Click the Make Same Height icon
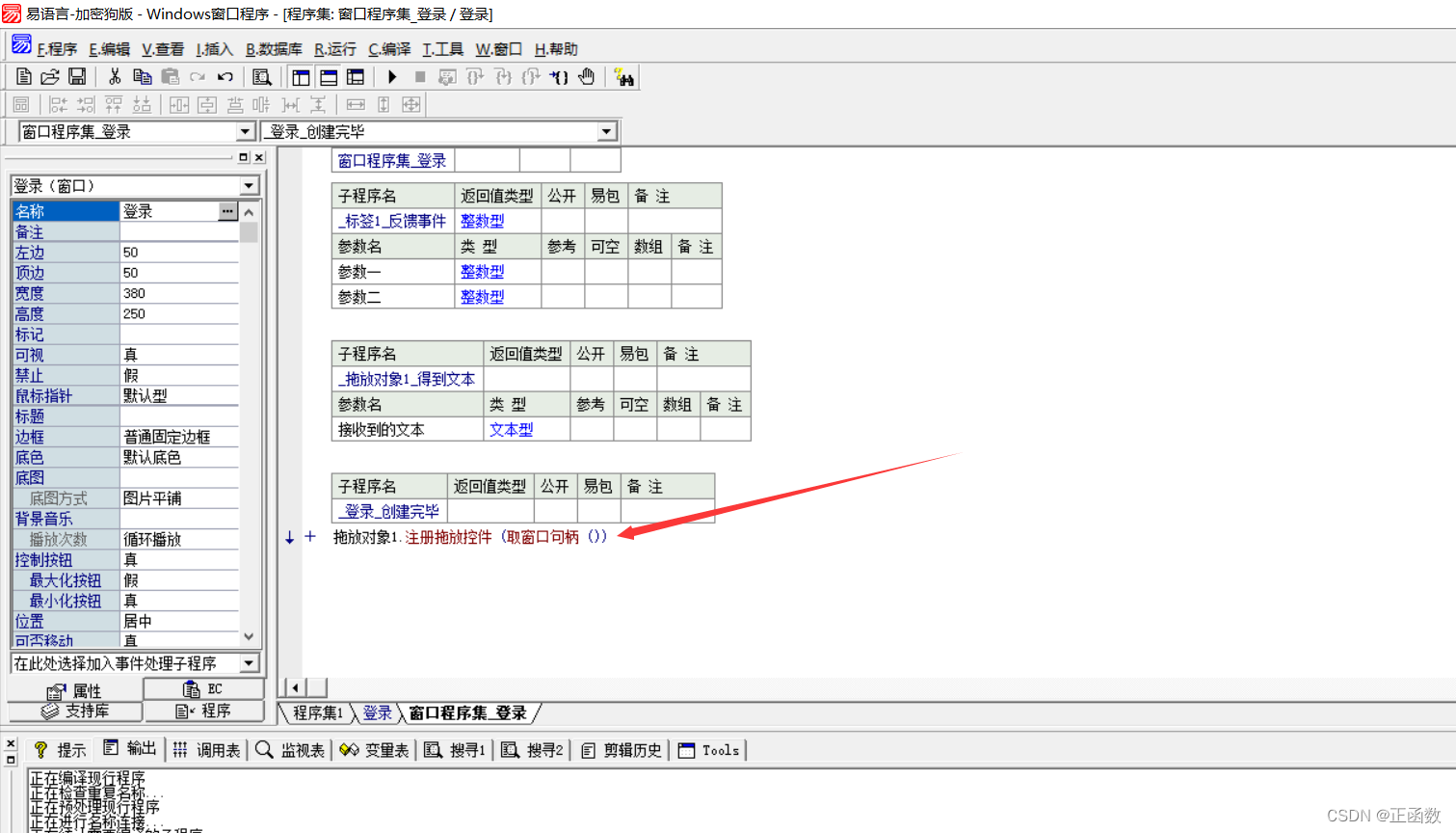The height and width of the screenshot is (833, 1456). pos(384,104)
